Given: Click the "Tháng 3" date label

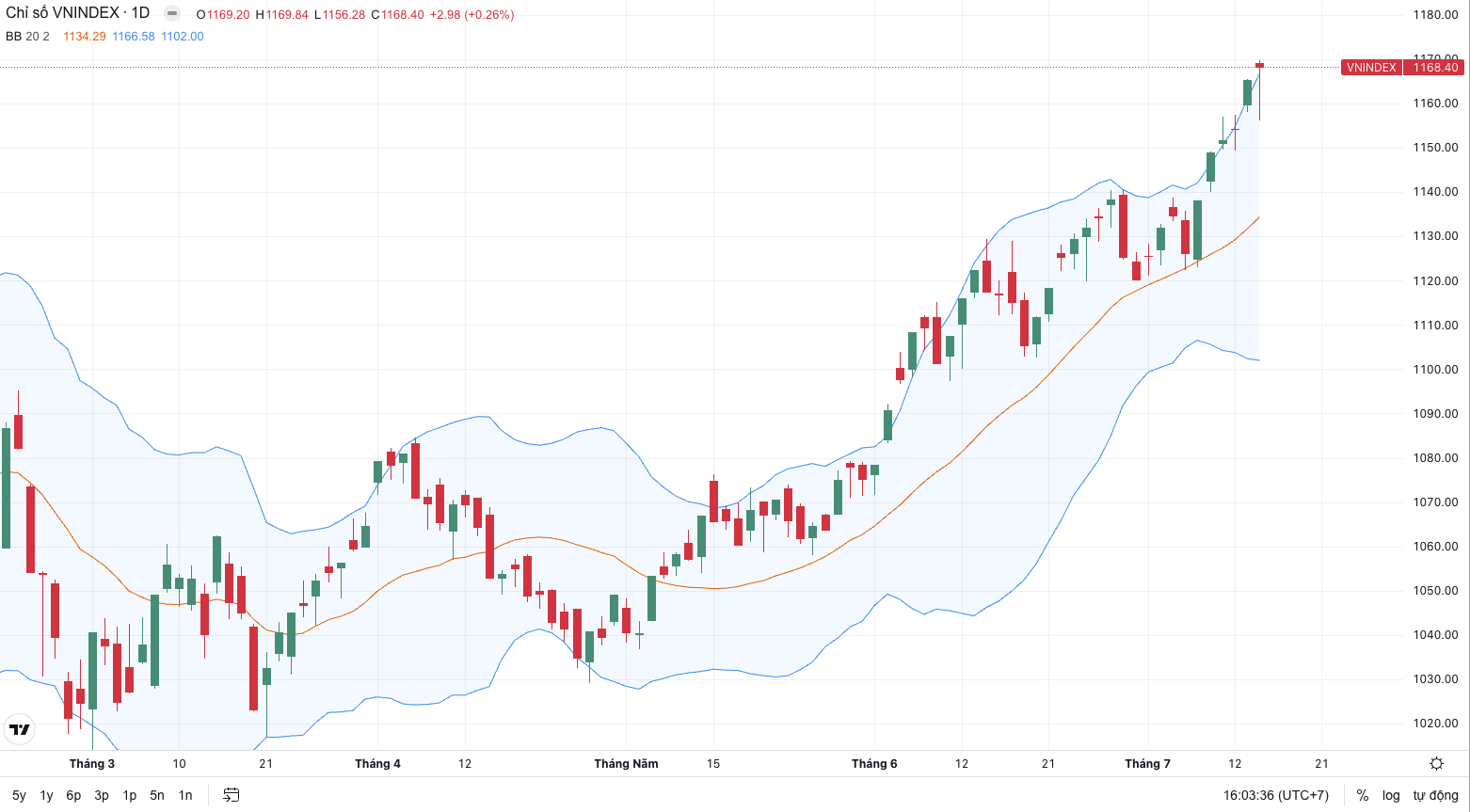Looking at the screenshot, I should click(92, 764).
